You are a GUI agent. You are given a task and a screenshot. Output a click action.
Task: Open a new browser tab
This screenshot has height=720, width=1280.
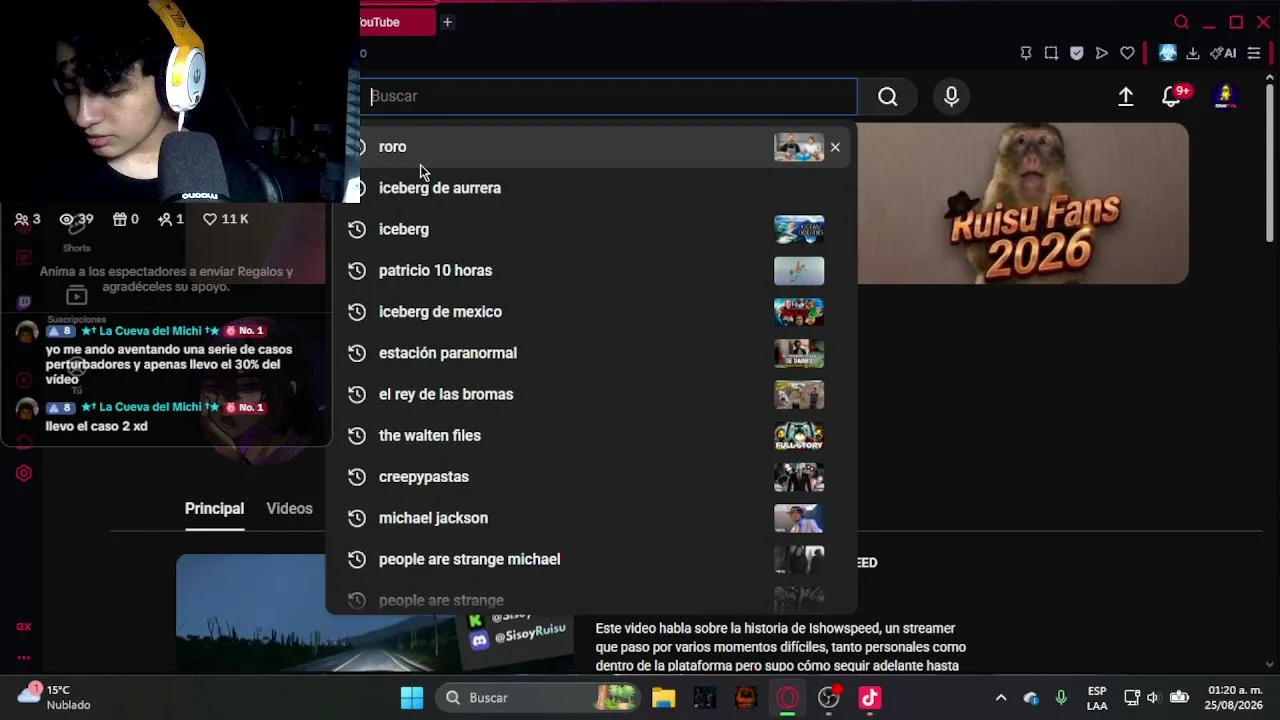pyautogui.click(x=447, y=22)
